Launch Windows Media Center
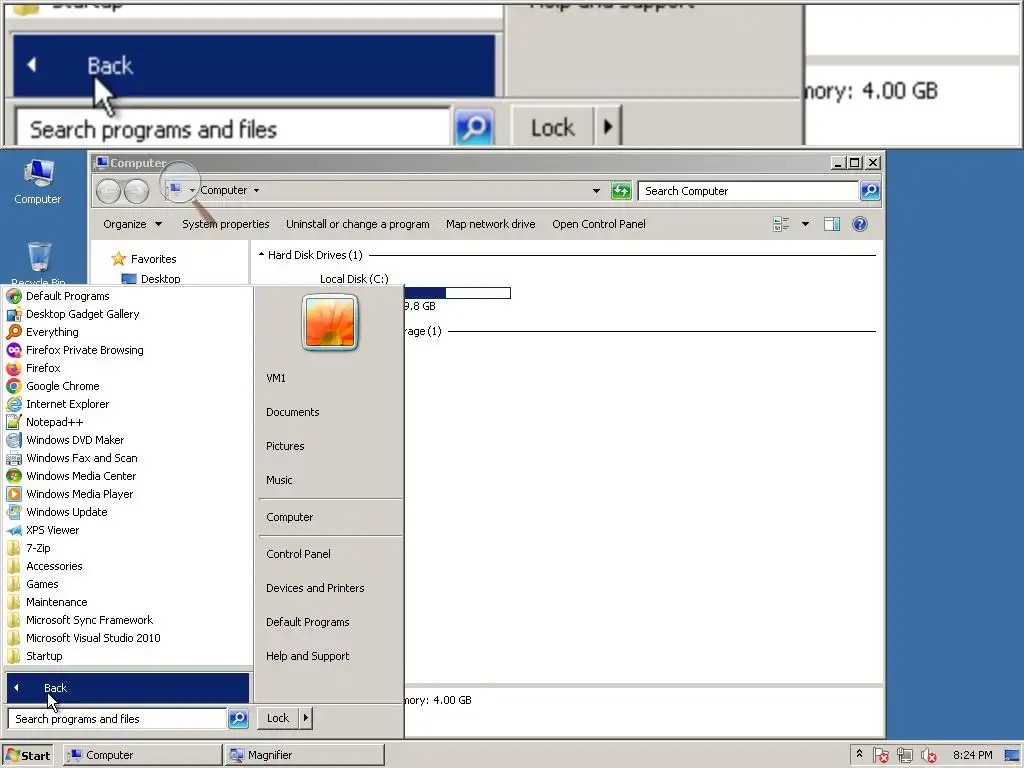This screenshot has width=1024, height=768. pos(128,476)
